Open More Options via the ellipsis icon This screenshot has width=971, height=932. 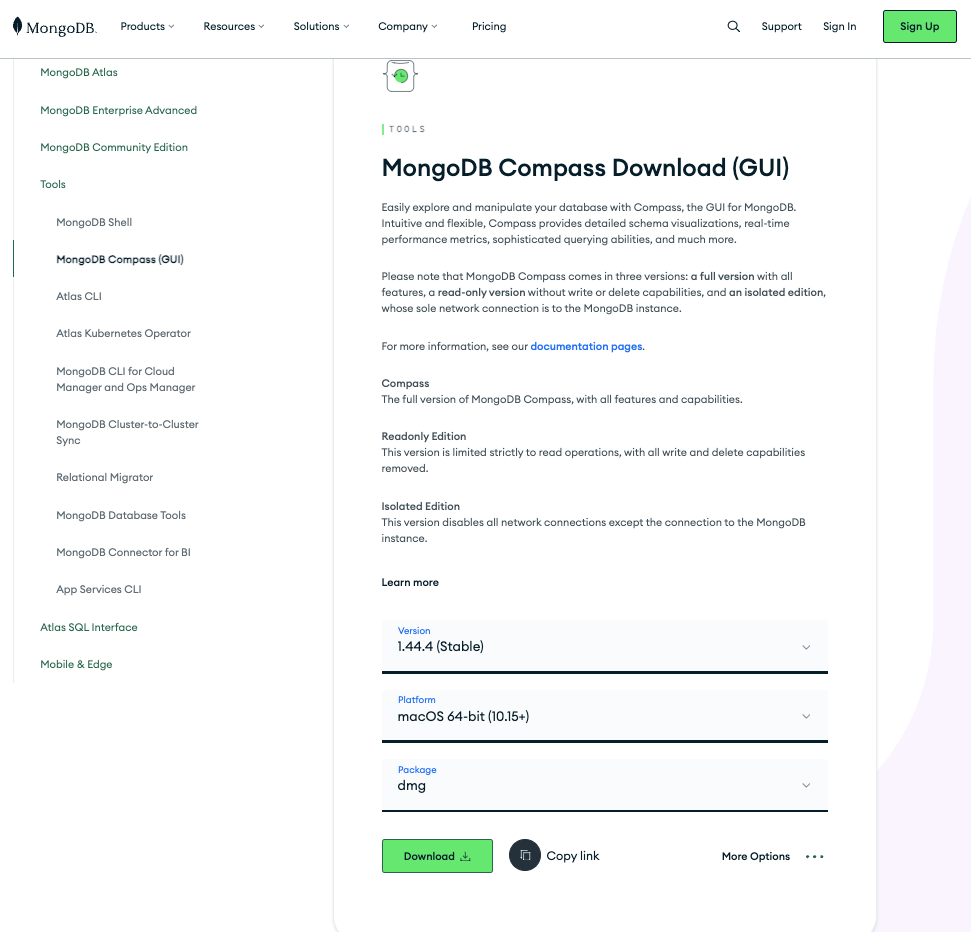(814, 856)
